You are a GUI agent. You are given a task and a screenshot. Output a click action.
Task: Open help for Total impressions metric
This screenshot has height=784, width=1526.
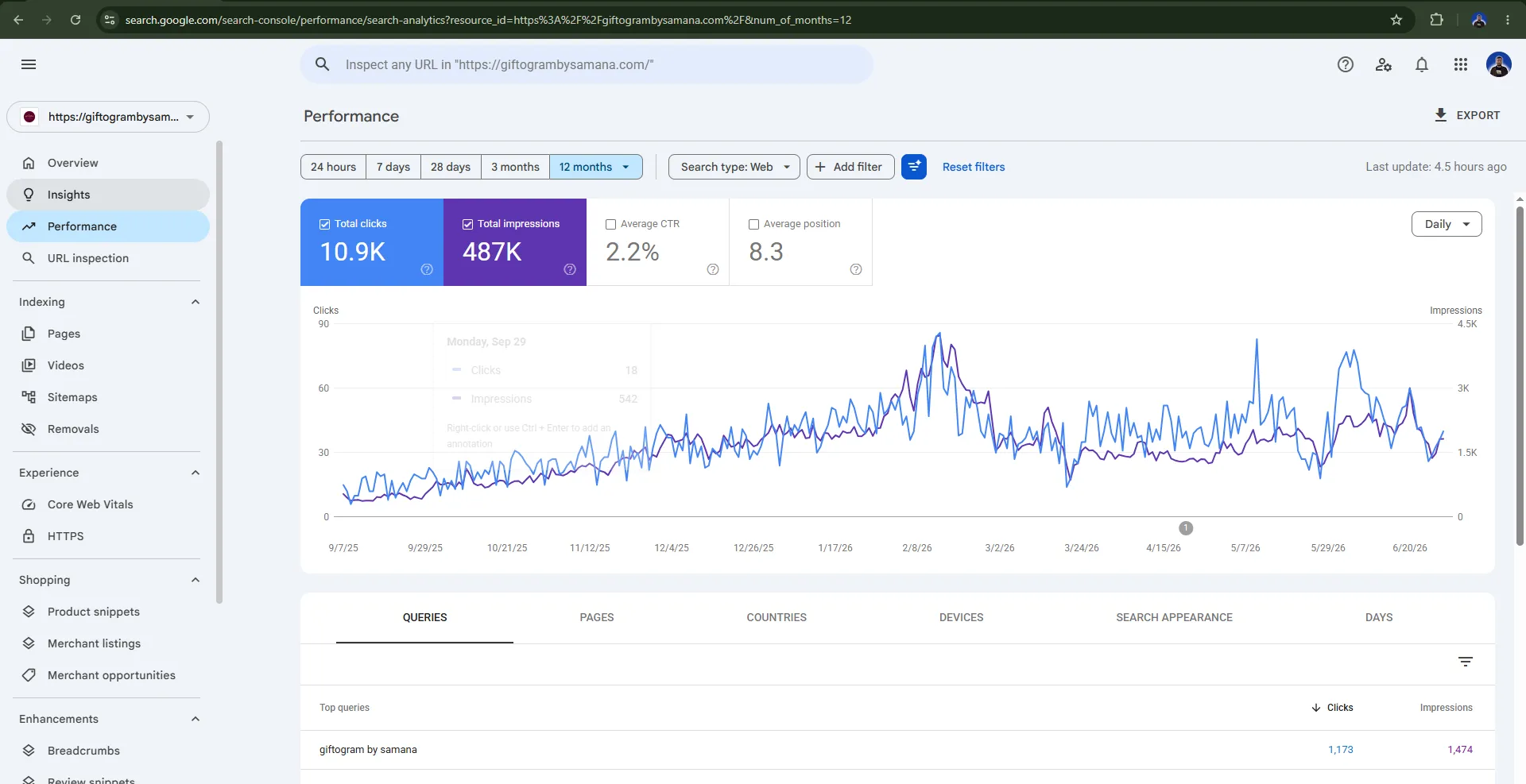pyautogui.click(x=570, y=269)
